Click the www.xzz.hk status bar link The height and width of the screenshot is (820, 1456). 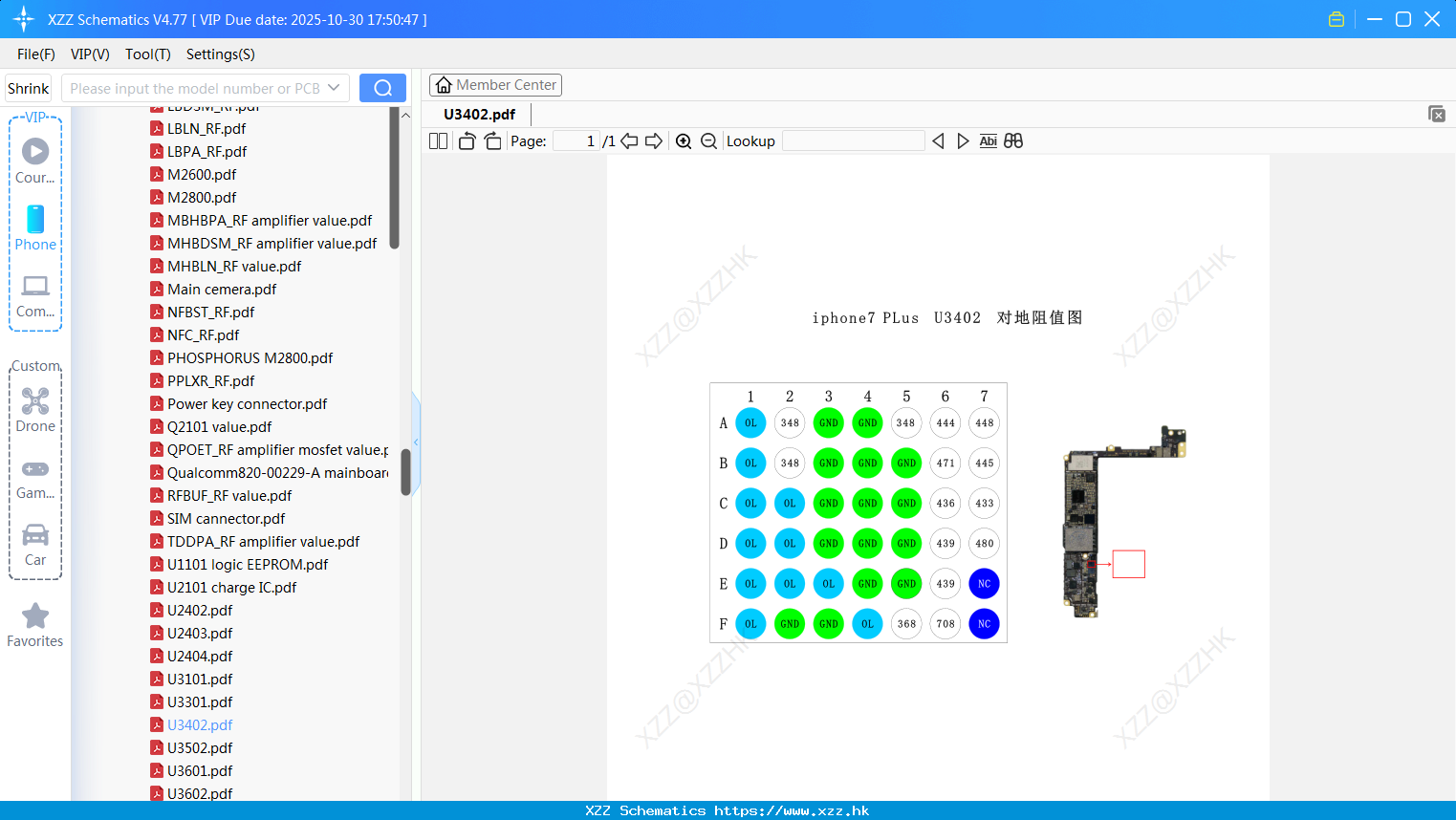792,810
